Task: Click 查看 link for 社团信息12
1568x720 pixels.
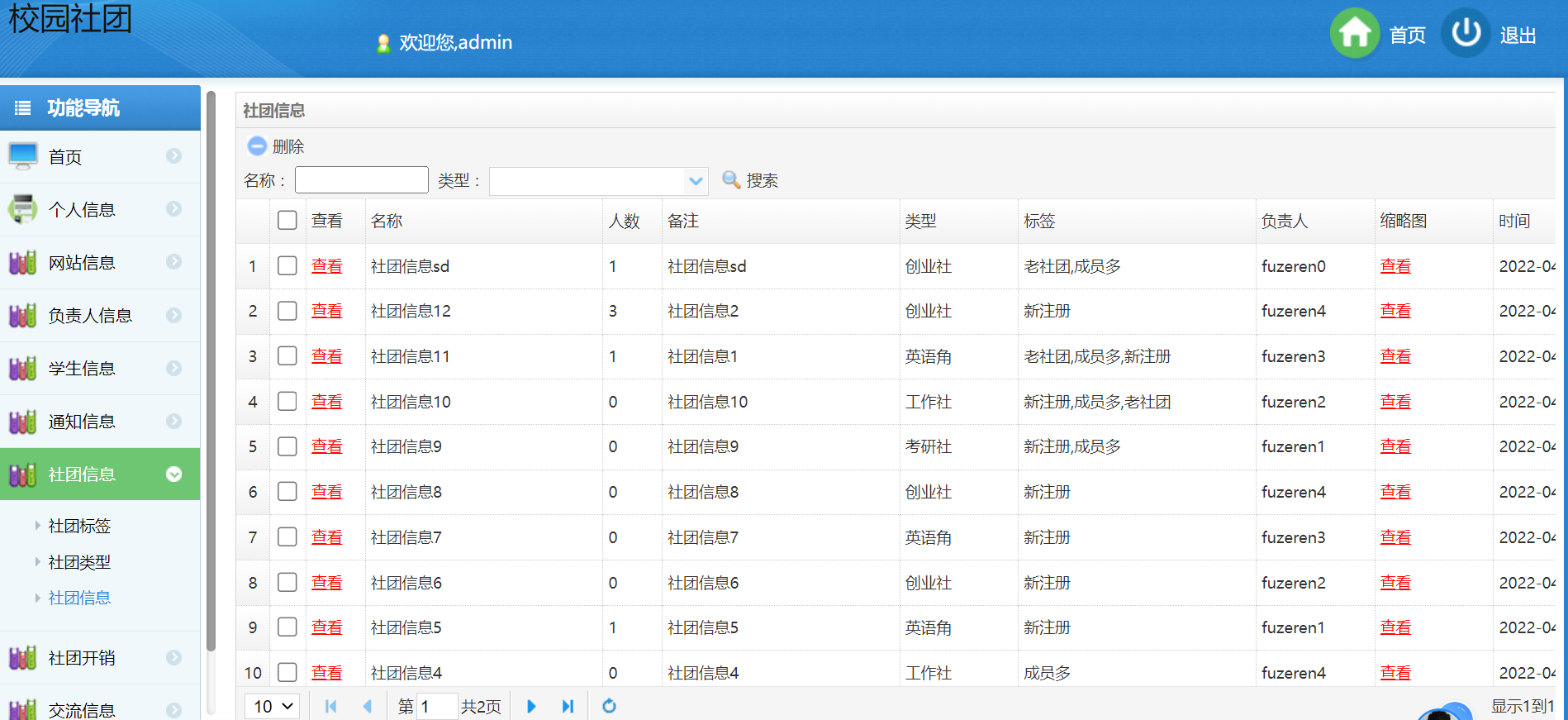Action: point(326,312)
